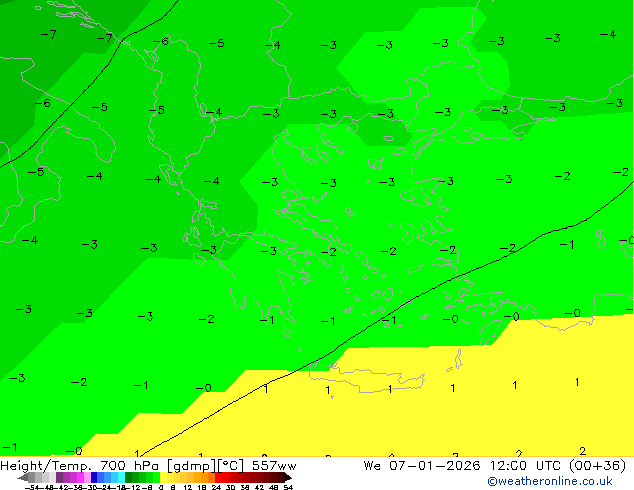634x490 pixels.
Task: Select the cyan swatch in the legend
Action: [x=121, y=477]
